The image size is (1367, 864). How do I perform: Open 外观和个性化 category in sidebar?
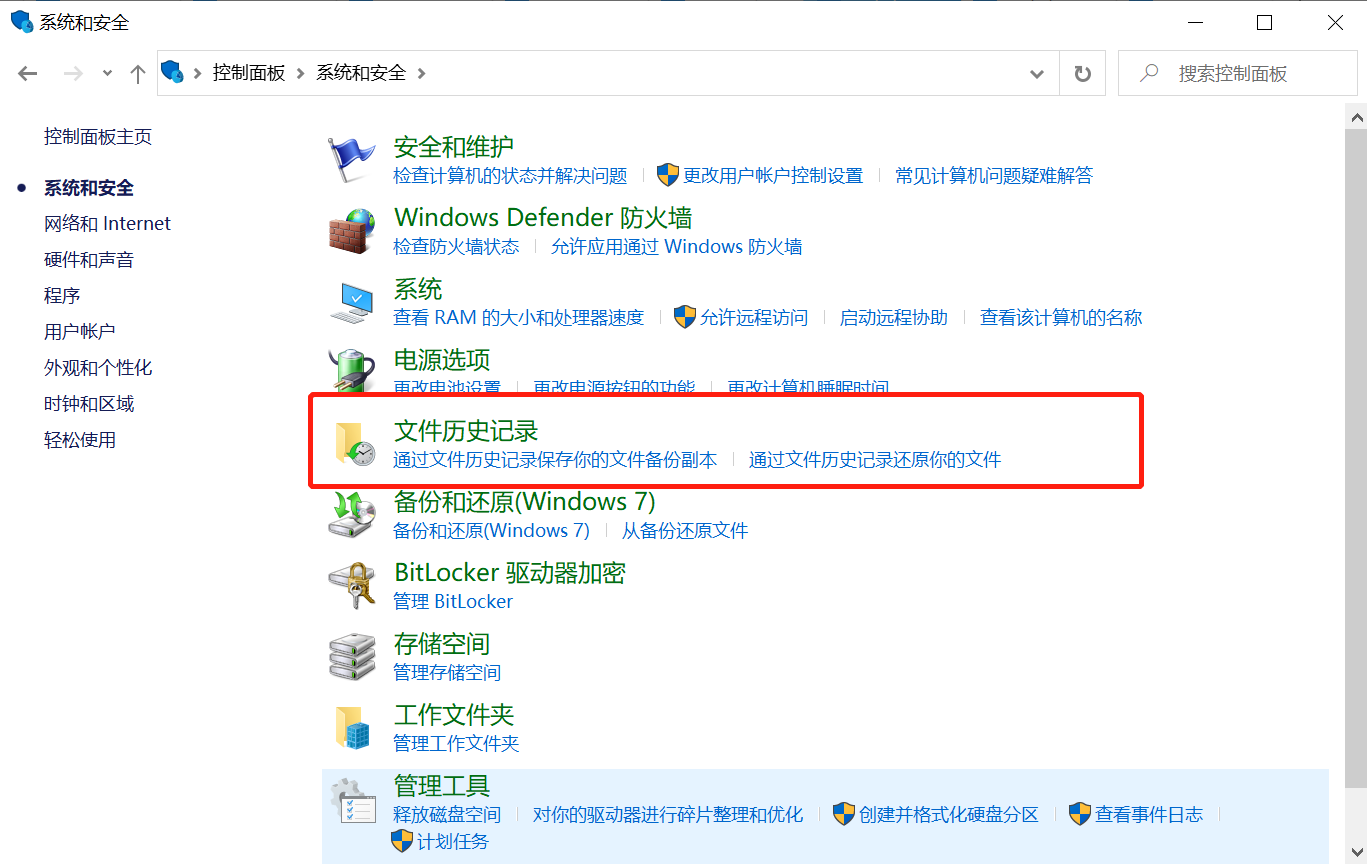tap(98, 367)
